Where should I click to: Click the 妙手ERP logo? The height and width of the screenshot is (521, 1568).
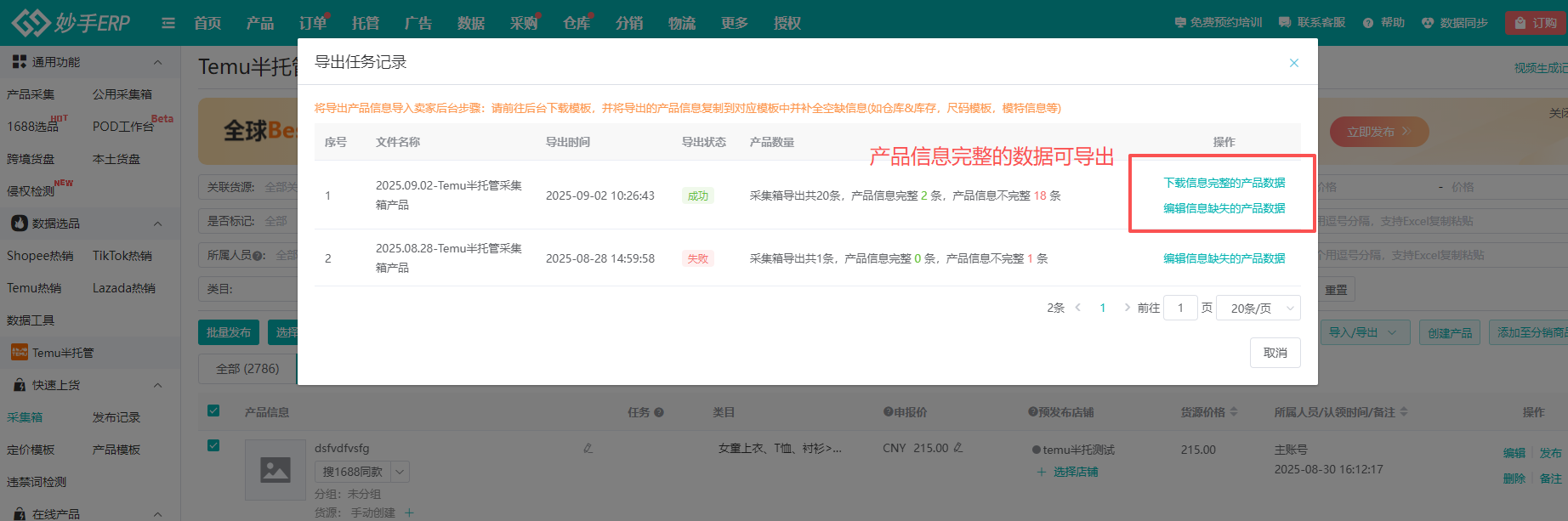coord(71,22)
